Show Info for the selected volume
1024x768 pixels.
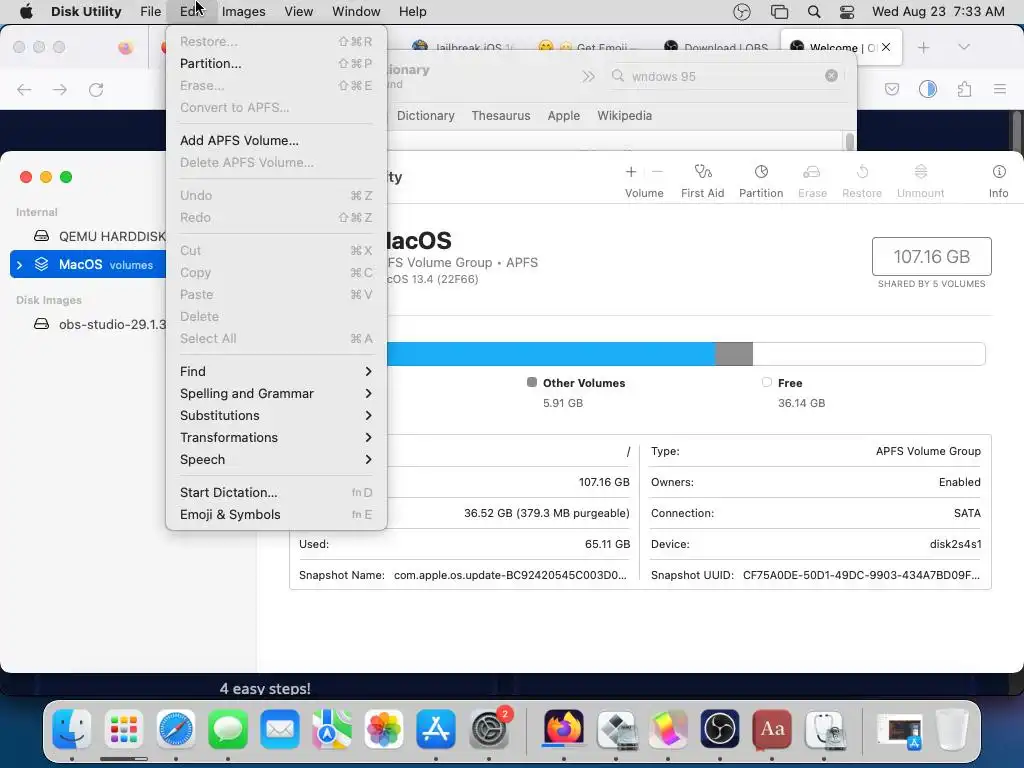[999, 181]
